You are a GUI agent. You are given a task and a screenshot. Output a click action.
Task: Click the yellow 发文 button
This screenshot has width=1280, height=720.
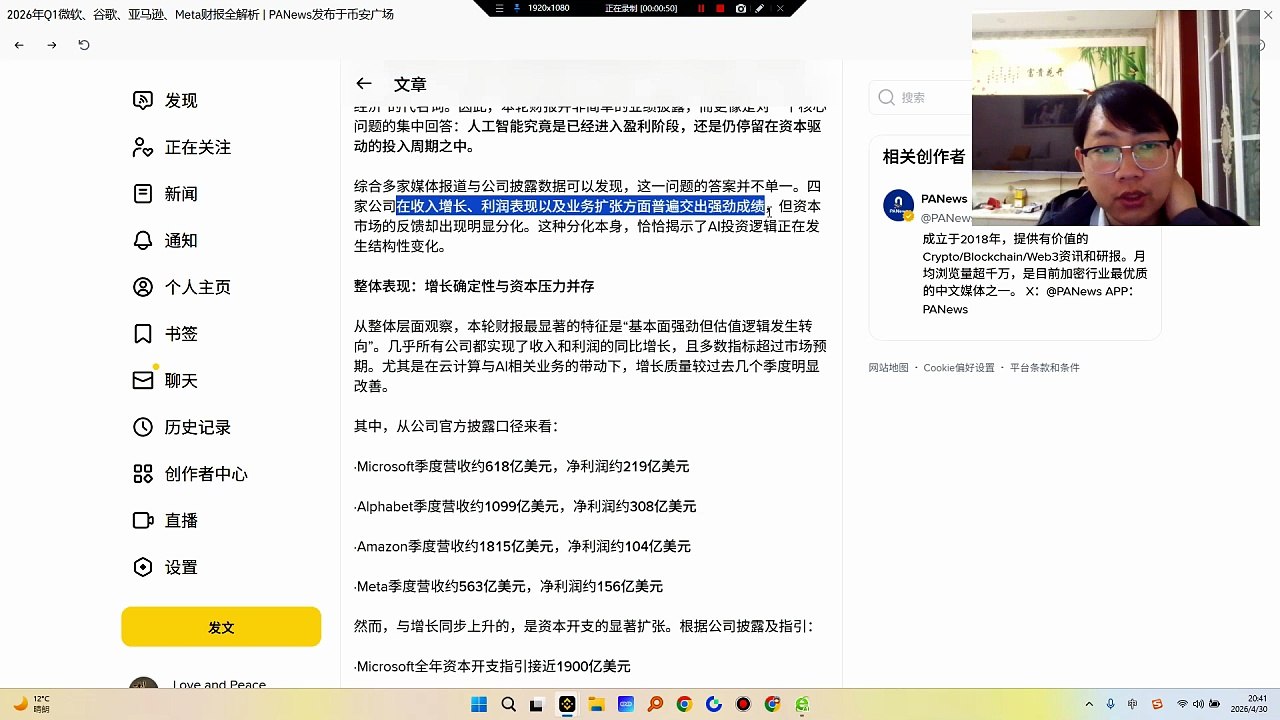click(221, 627)
